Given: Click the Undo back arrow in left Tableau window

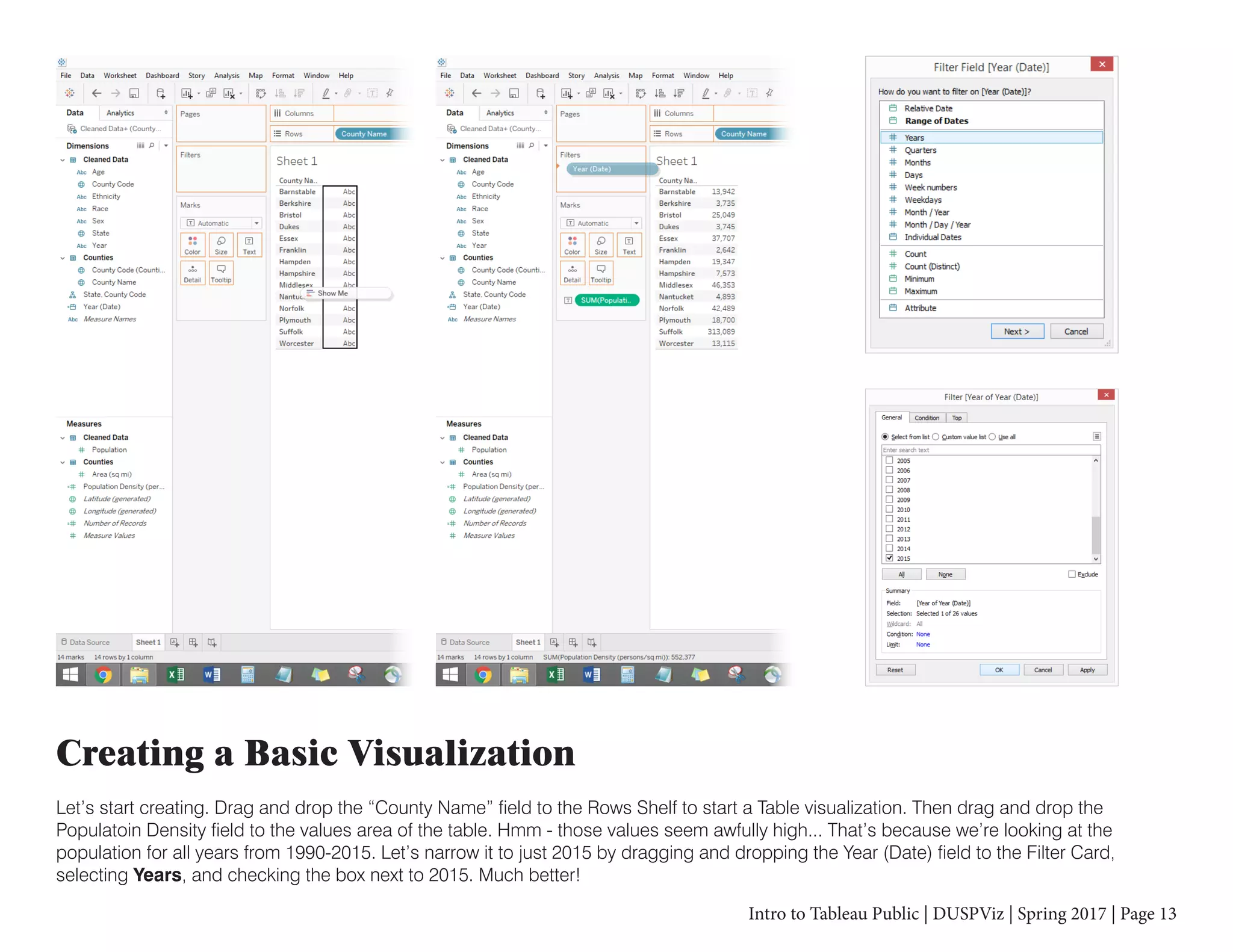Looking at the screenshot, I should pyautogui.click(x=96, y=93).
